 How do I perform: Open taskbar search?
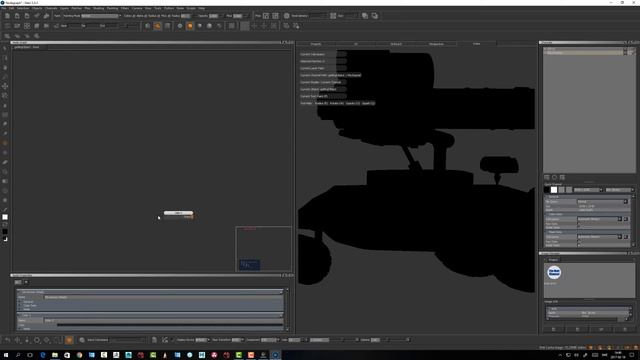18,355
